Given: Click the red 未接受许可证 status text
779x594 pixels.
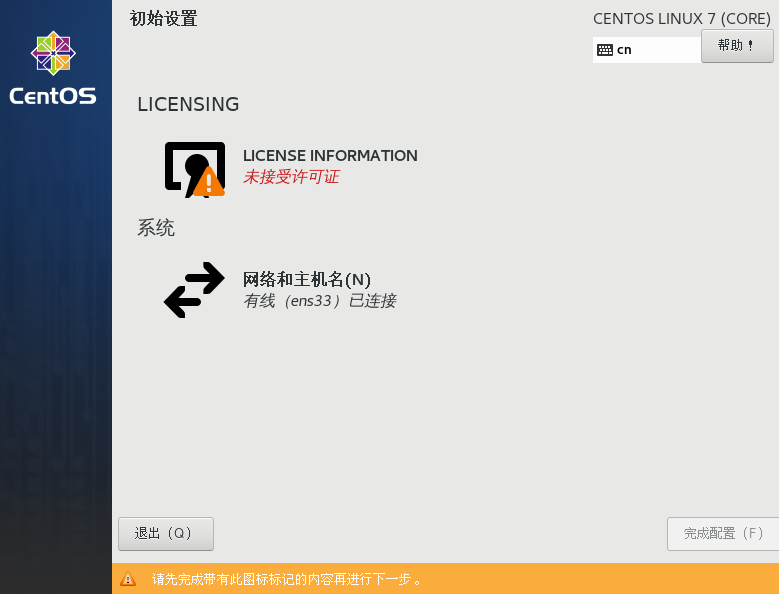Looking at the screenshot, I should tap(291, 176).
